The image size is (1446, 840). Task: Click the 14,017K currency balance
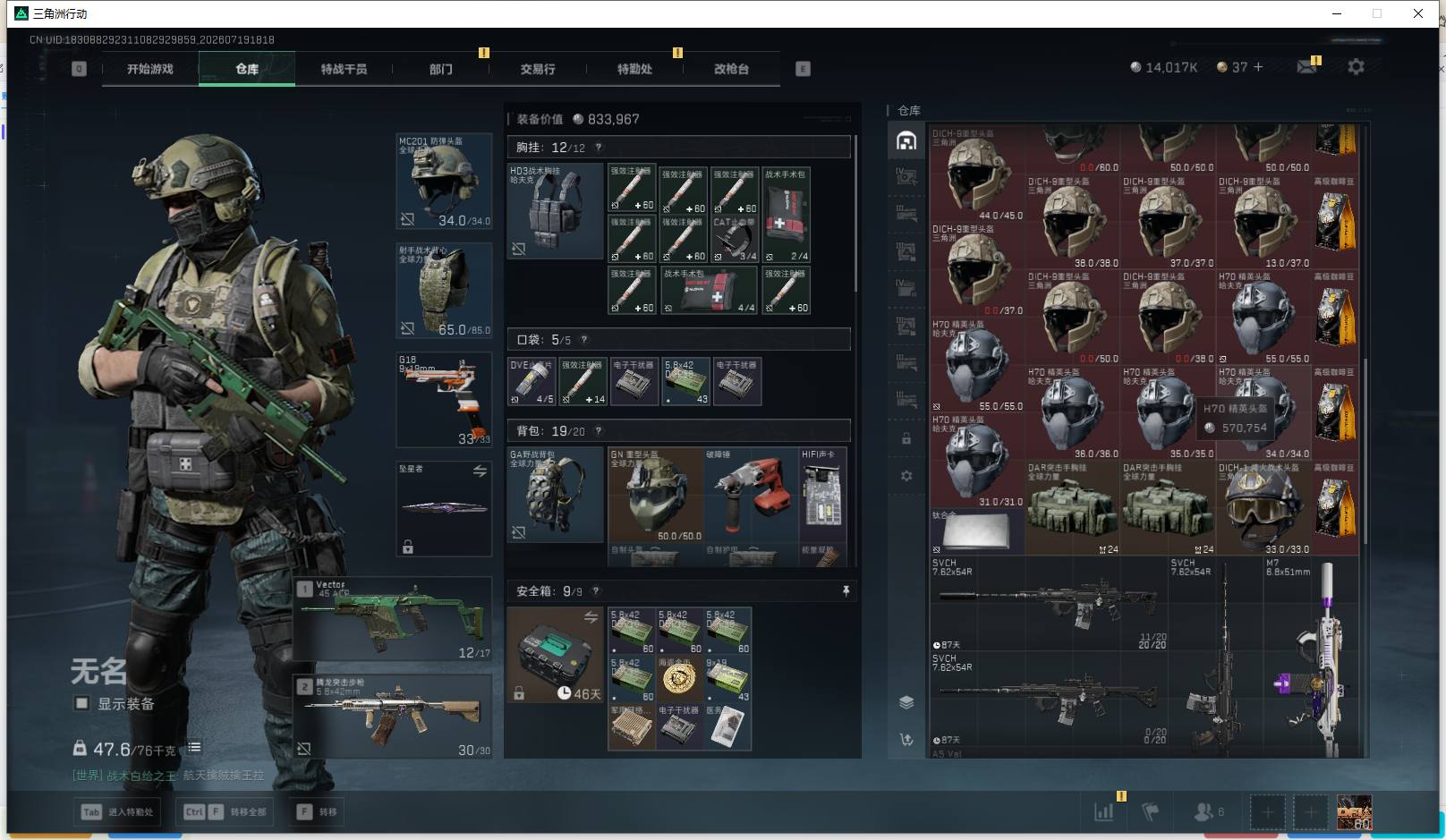[1163, 67]
